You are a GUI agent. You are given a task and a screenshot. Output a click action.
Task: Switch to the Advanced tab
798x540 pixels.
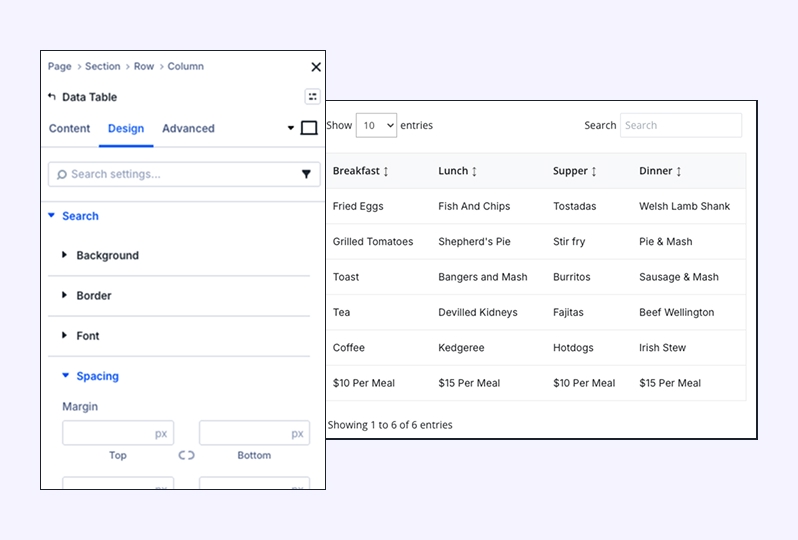(188, 128)
